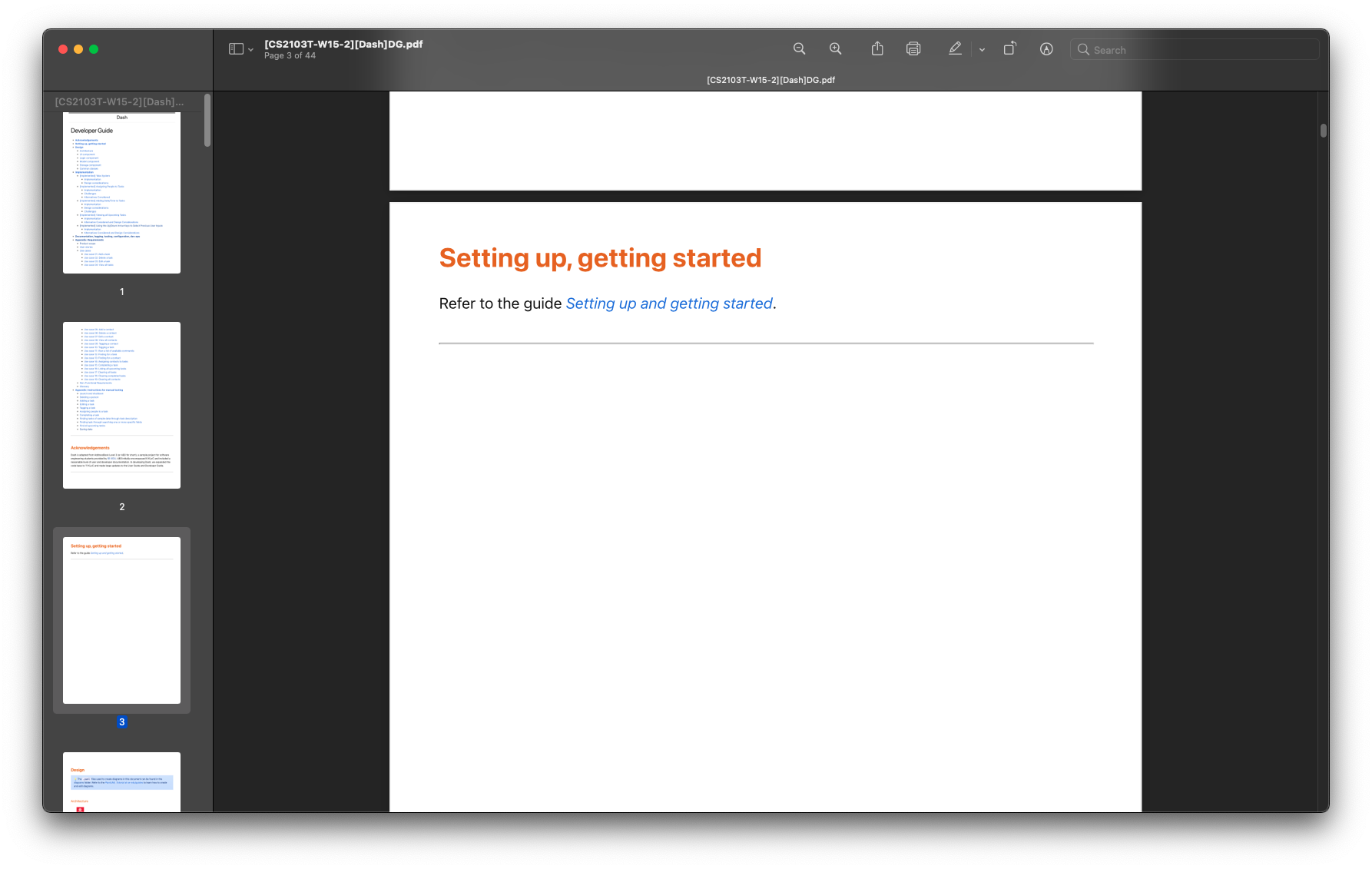The height and width of the screenshot is (869, 1372).
Task: Click the document tab title [CS2103T-W15-2][Dash]DG.pdf
Action: pyautogui.click(x=771, y=80)
